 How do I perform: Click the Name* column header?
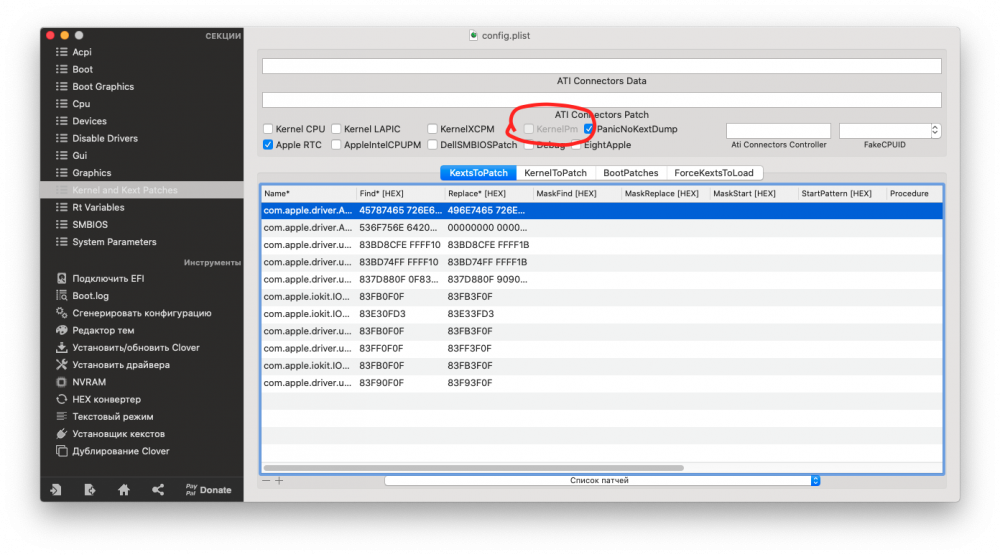(309, 193)
